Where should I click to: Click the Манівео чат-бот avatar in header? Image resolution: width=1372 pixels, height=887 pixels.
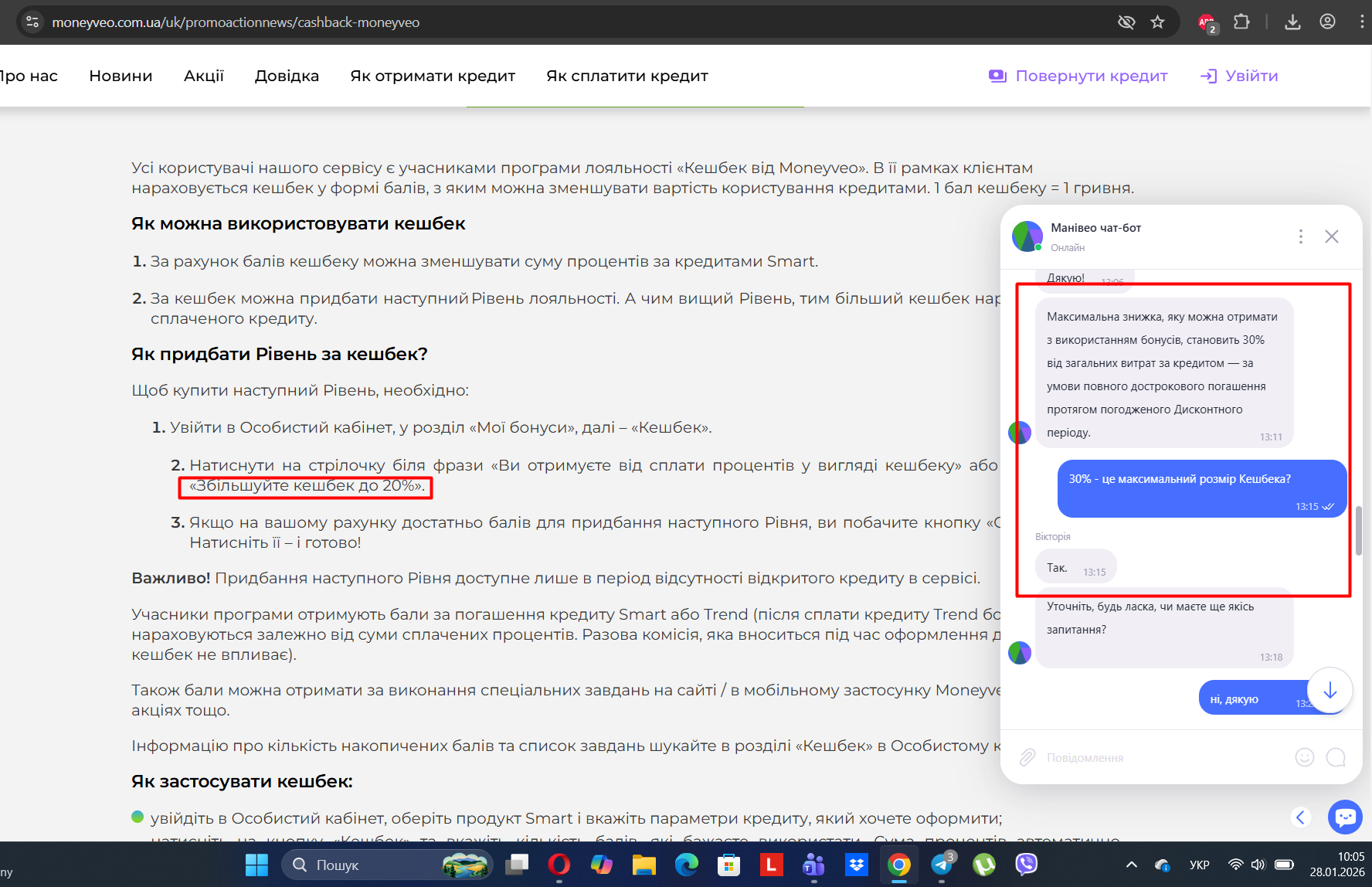[1027, 236]
